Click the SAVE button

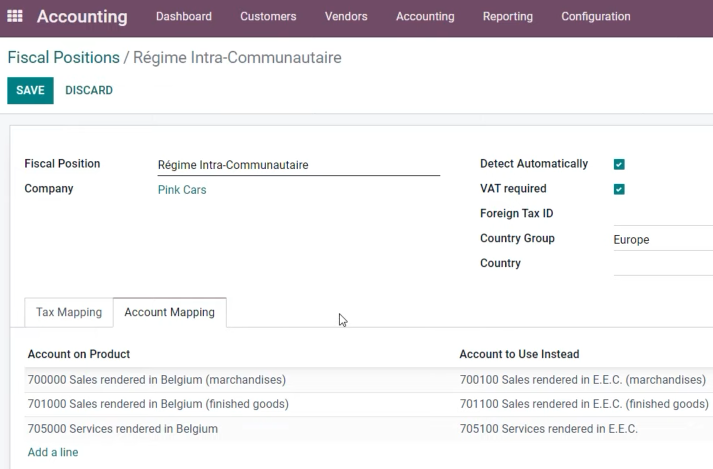pos(30,91)
